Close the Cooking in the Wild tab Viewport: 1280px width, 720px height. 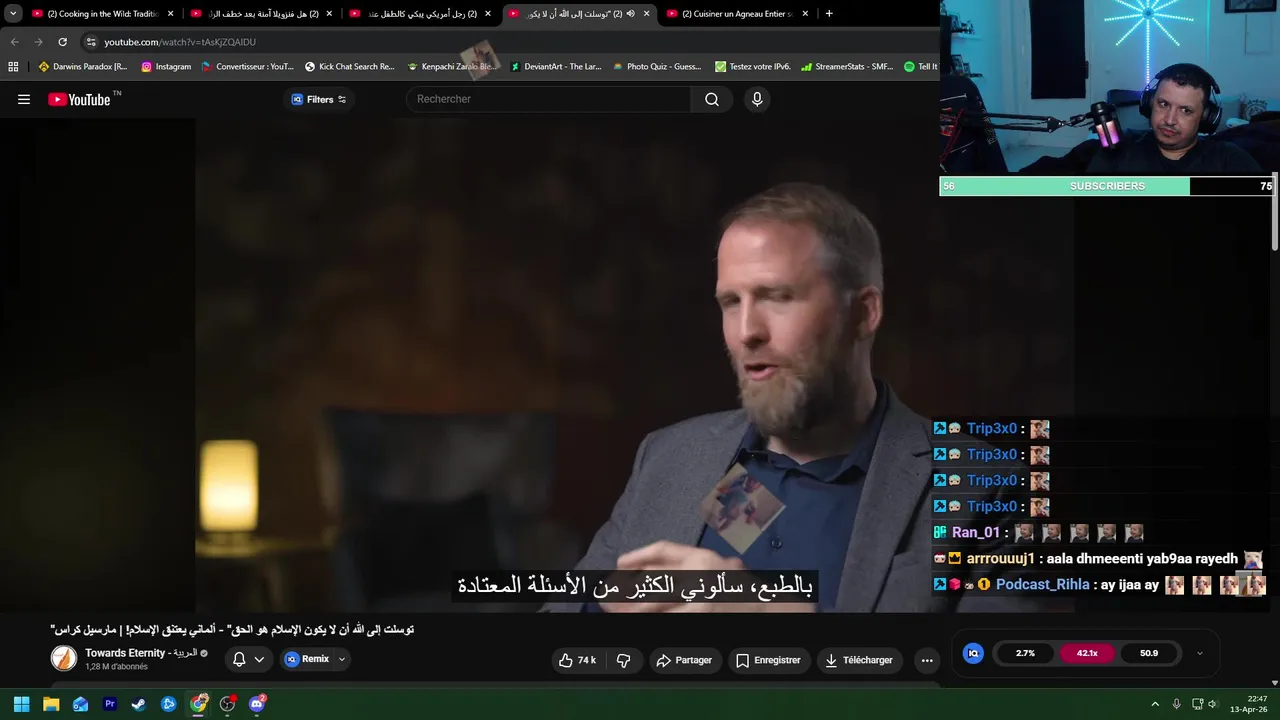170,14
